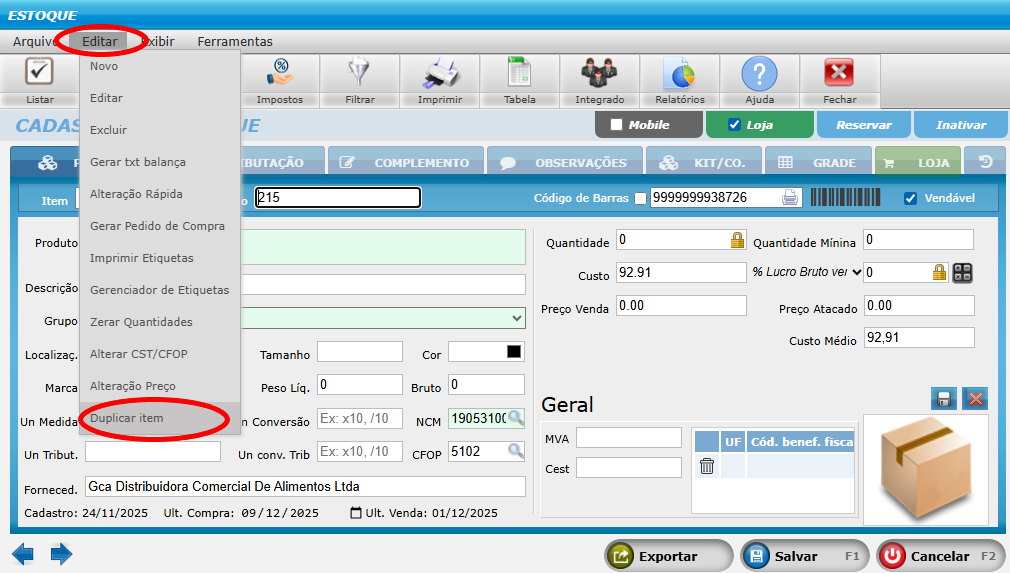The width and height of the screenshot is (1010, 573).
Task: Click the trash icon in Geral section
Action: pyautogui.click(x=707, y=466)
